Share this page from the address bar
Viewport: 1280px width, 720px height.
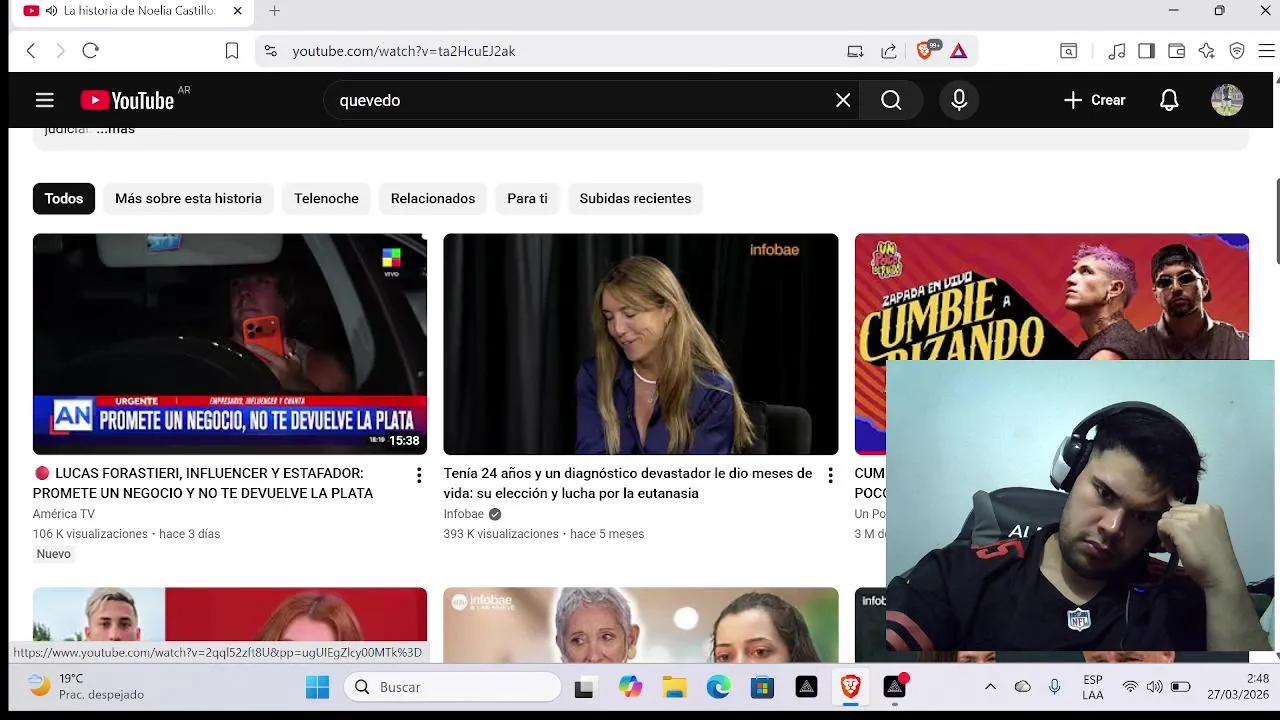point(888,51)
